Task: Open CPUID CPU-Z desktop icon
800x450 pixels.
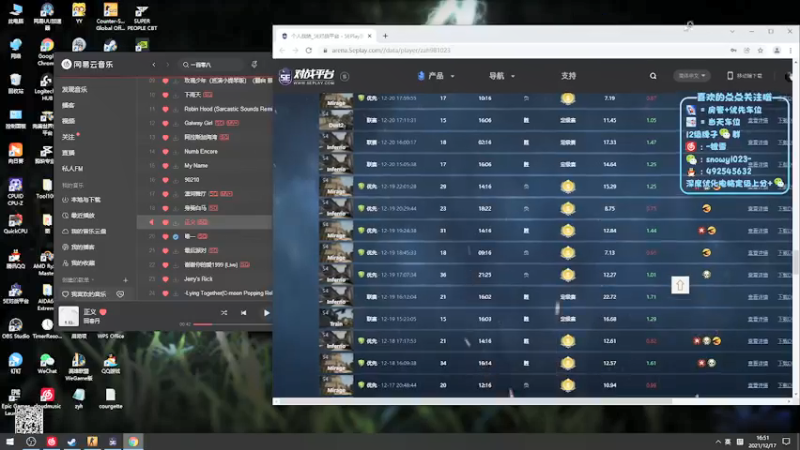Action: click(15, 192)
